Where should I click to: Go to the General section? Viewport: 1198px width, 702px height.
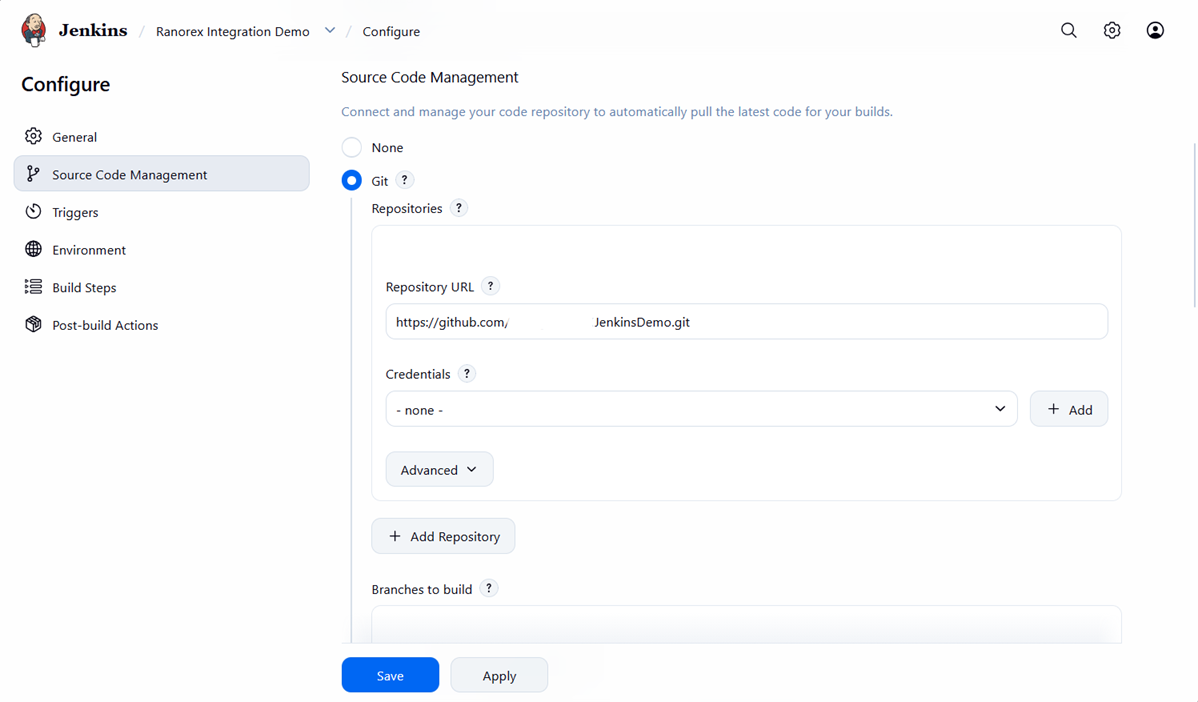[161, 137]
